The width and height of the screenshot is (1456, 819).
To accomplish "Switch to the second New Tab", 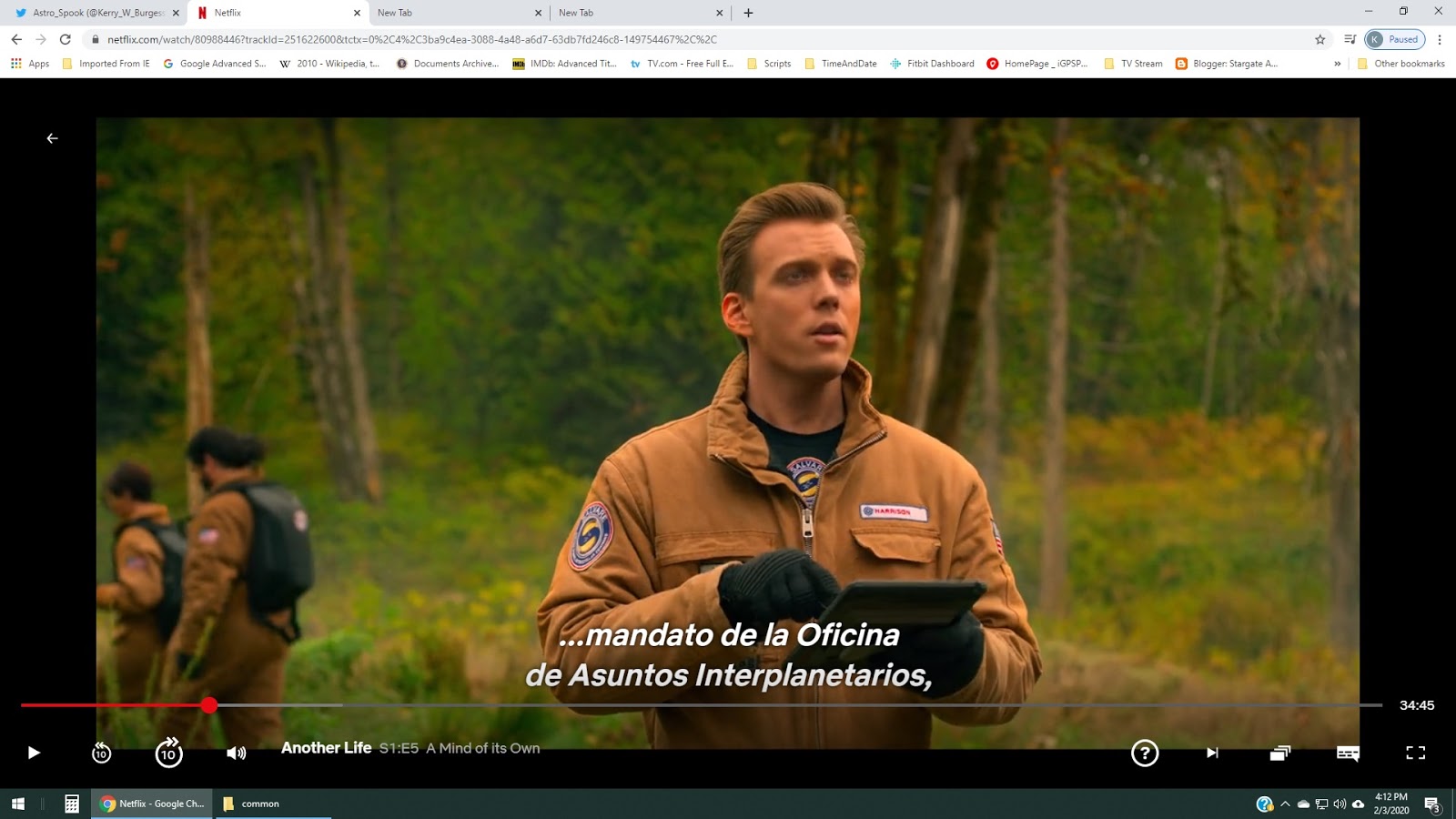I will click(637, 13).
